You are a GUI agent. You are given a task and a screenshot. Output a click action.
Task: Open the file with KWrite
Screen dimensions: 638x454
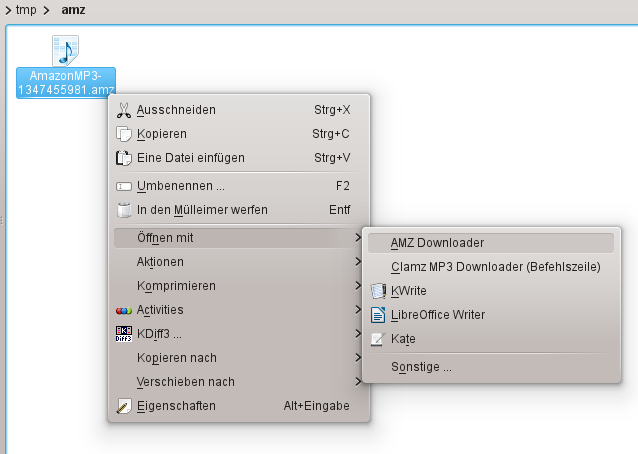pos(491,291)
